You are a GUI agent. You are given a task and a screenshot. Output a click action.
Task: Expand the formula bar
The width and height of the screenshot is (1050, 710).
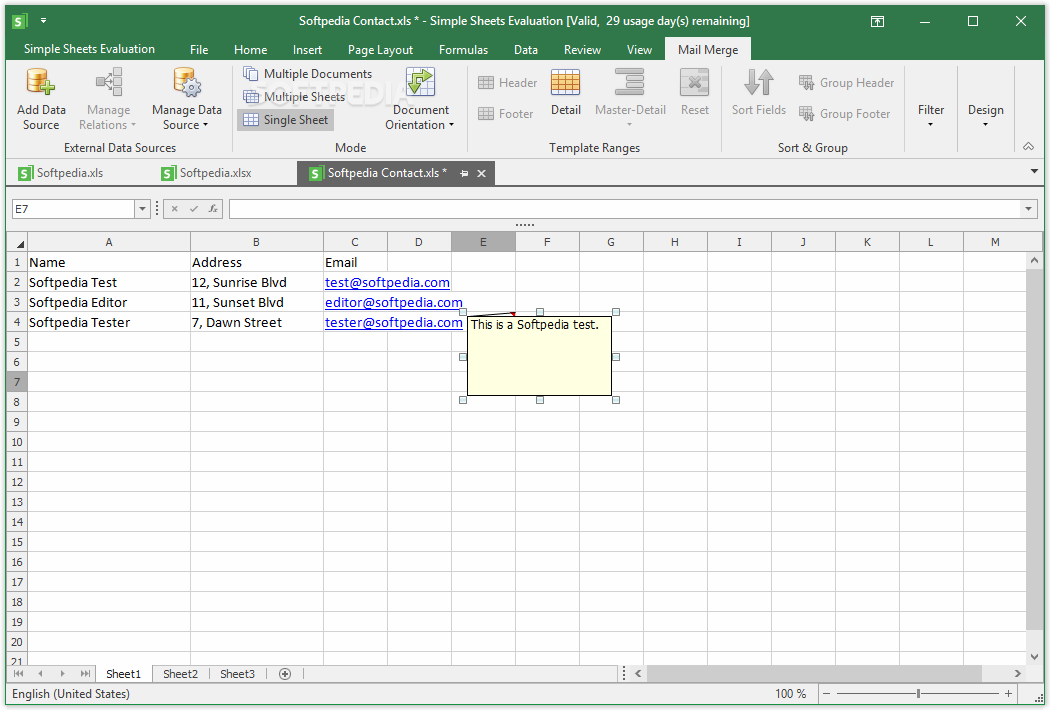(1028, 209)
